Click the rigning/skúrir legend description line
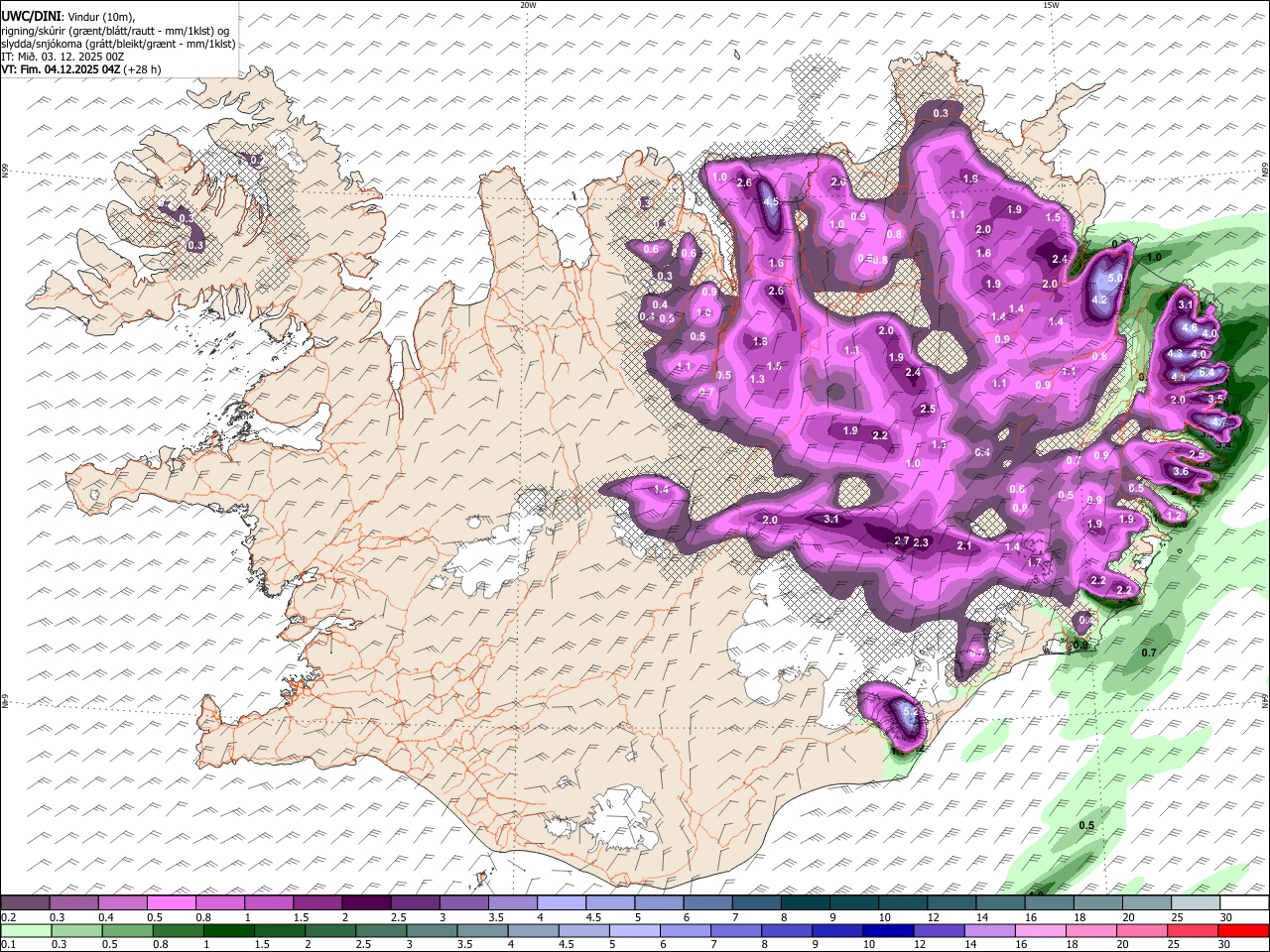Screen dimensions: 1270x952 115,31
